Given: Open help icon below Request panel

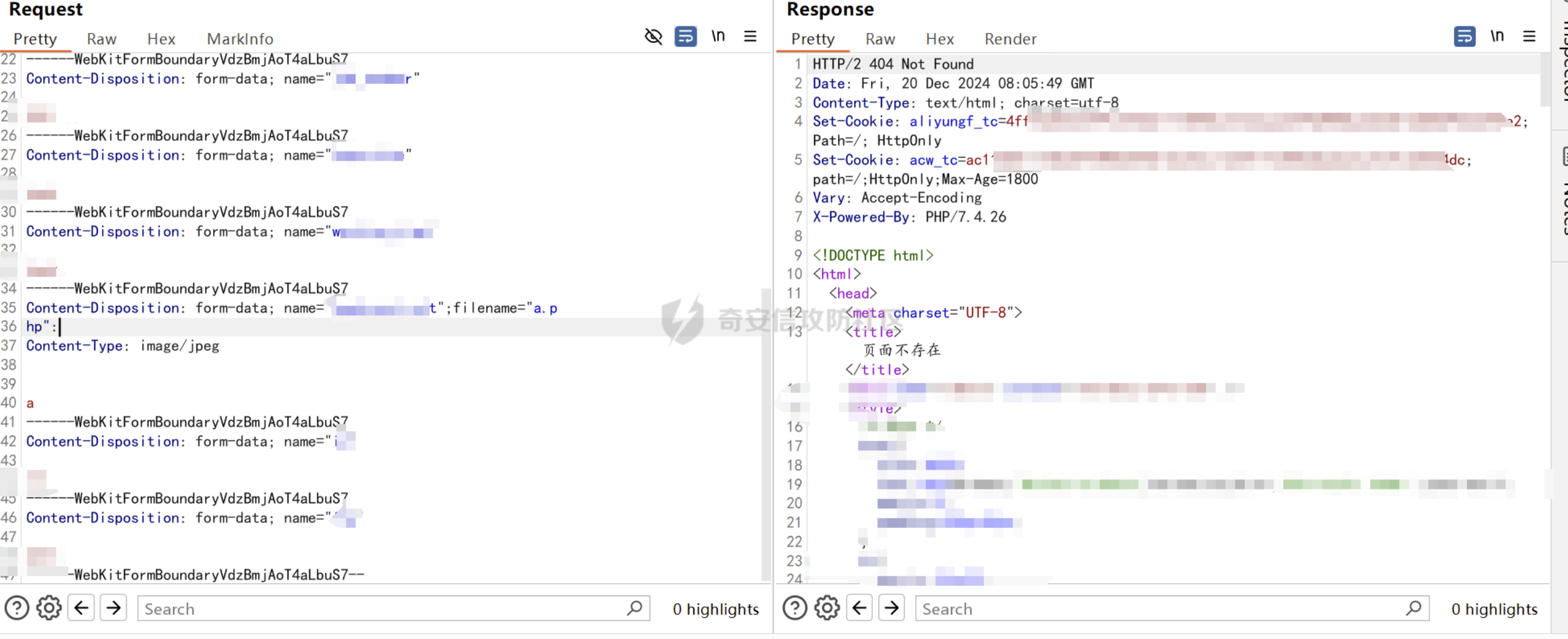Looking at the screenshot, I should point(17,608).
